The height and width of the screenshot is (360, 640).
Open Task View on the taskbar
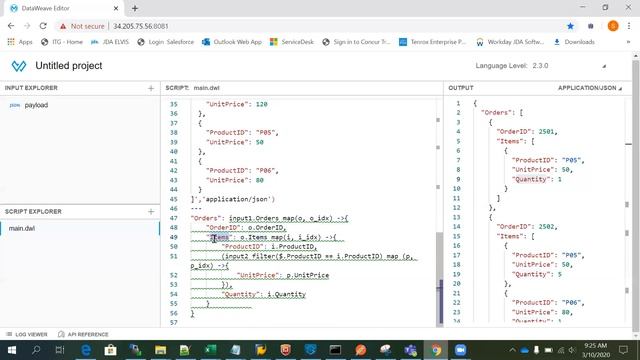point(60,350)
